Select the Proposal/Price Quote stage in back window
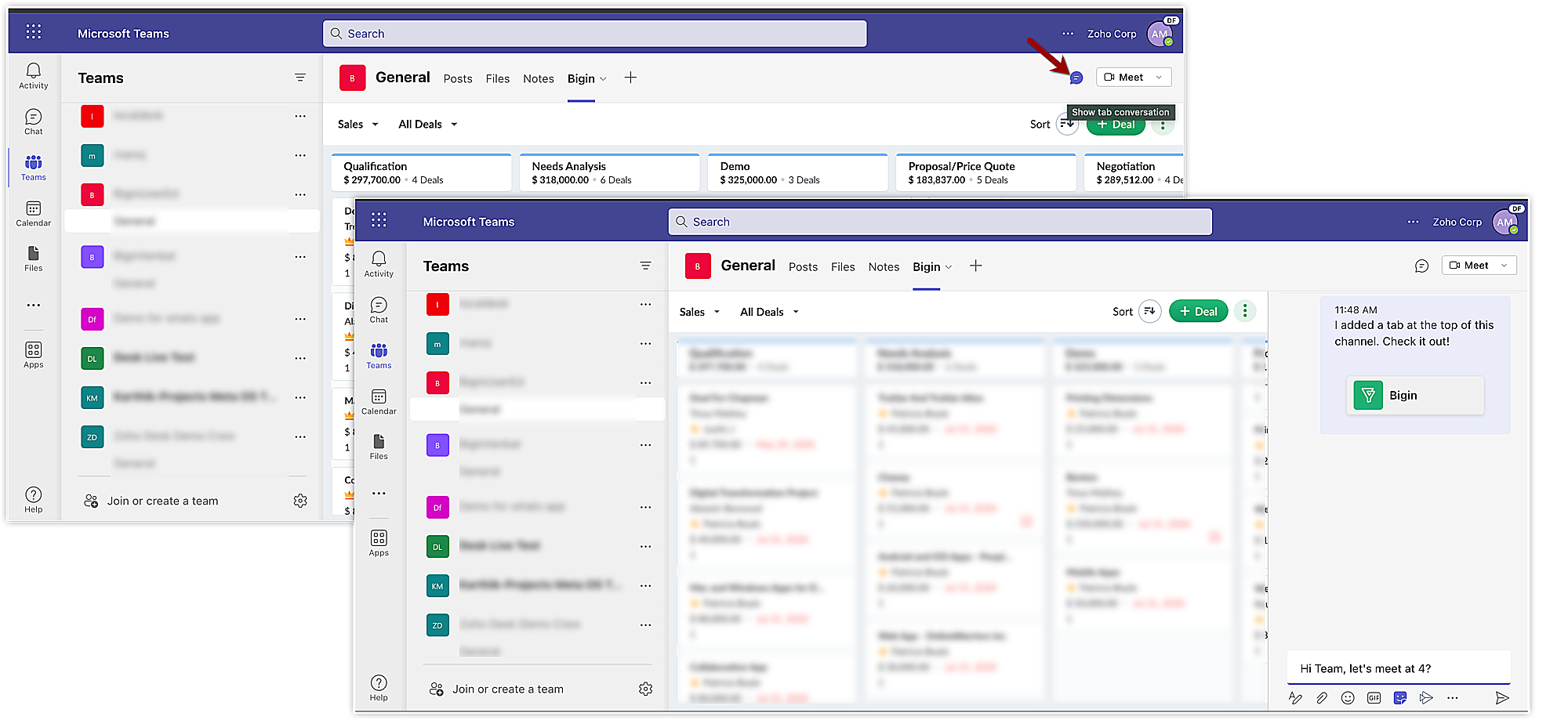The image size is (1568, 720). (x=986, y=172)
